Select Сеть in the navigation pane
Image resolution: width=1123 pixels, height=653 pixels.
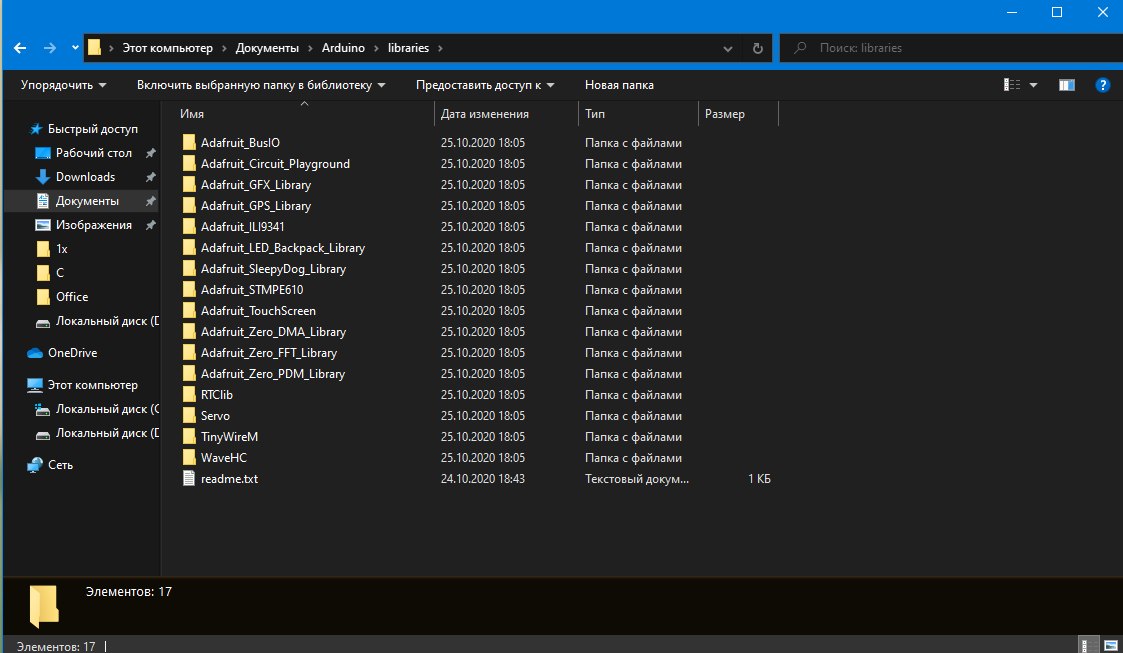coord(60,465)
